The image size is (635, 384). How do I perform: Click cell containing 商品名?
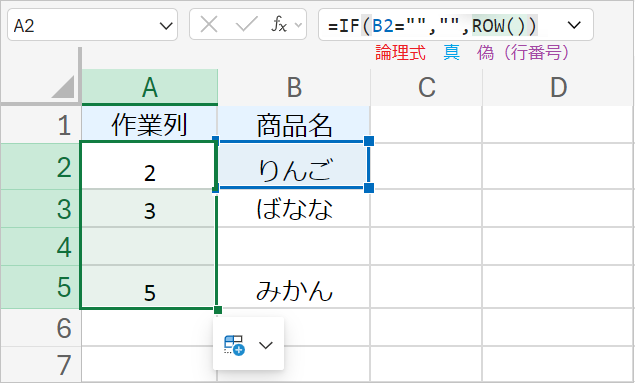click(x=294, y=124)
